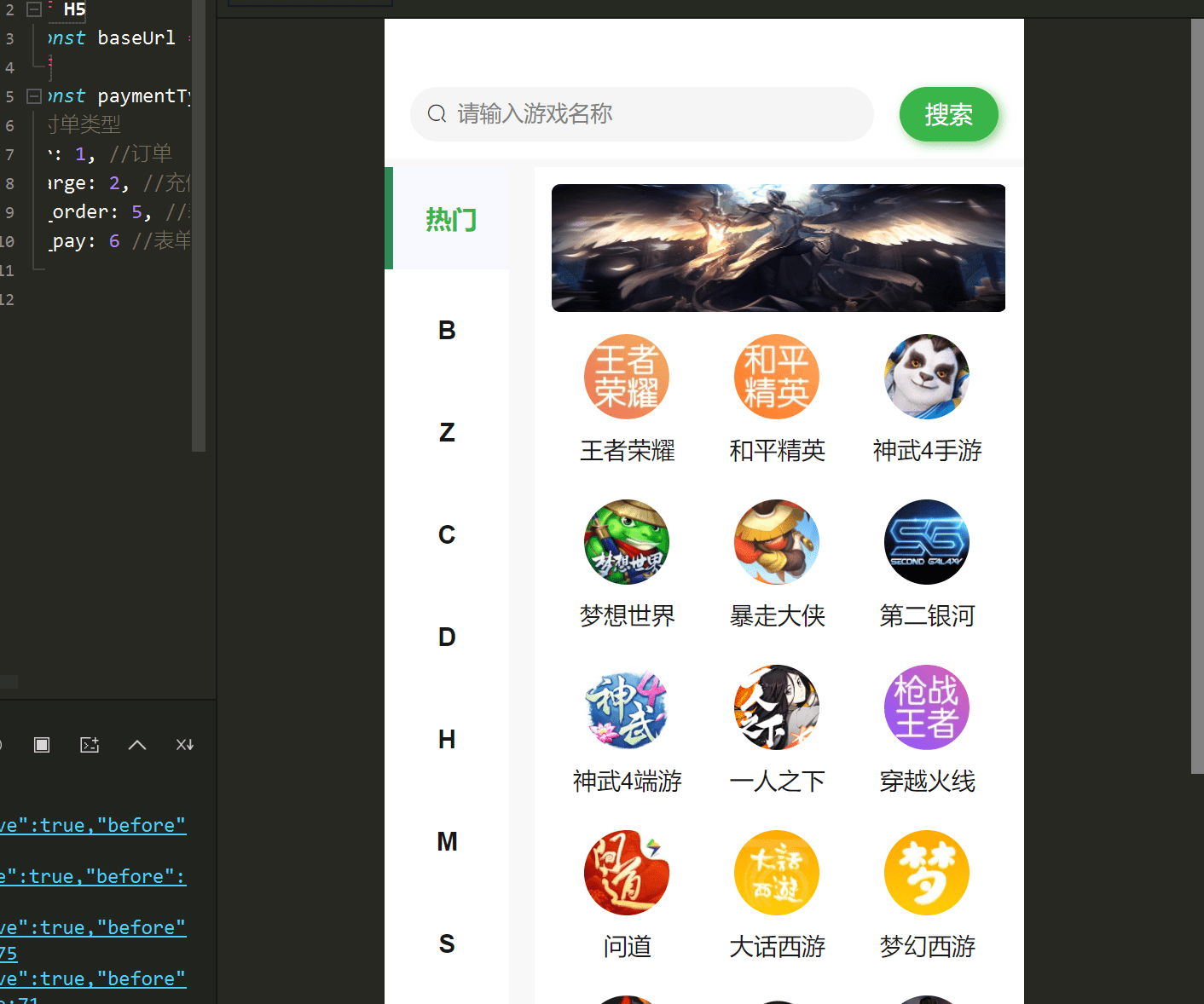Image resolution: width=1204 pixels, height=1004 pixels.
Task: Open the 大话西游 game icon
Action: [x=777, y=873]
